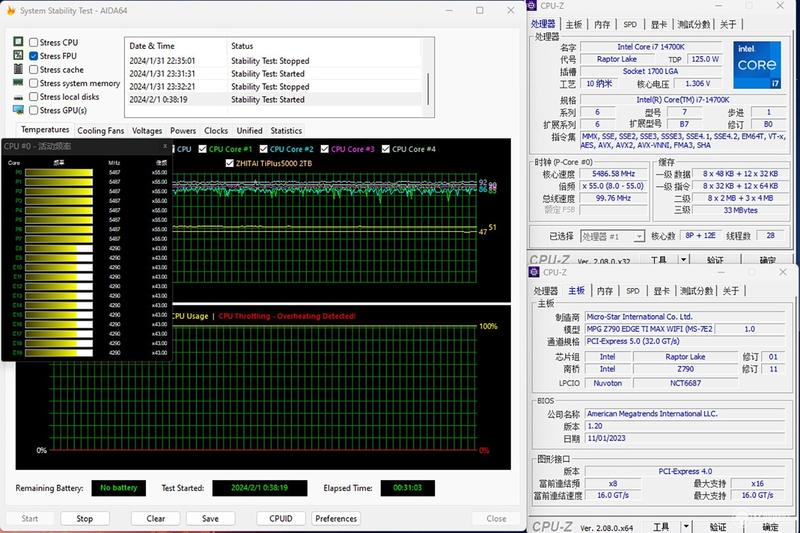Screen dimensions: 800x533
Task: Expand the tools dropdown arrow in lower CPU-Z
Action: 686,526
